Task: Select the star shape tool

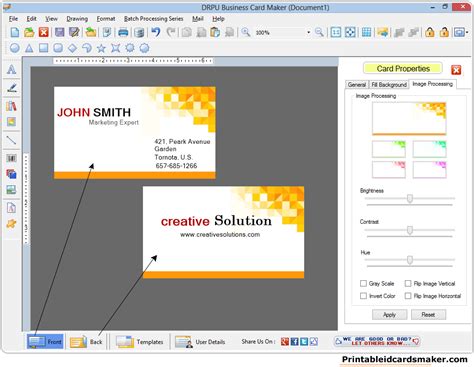Action: click(101, 48)
